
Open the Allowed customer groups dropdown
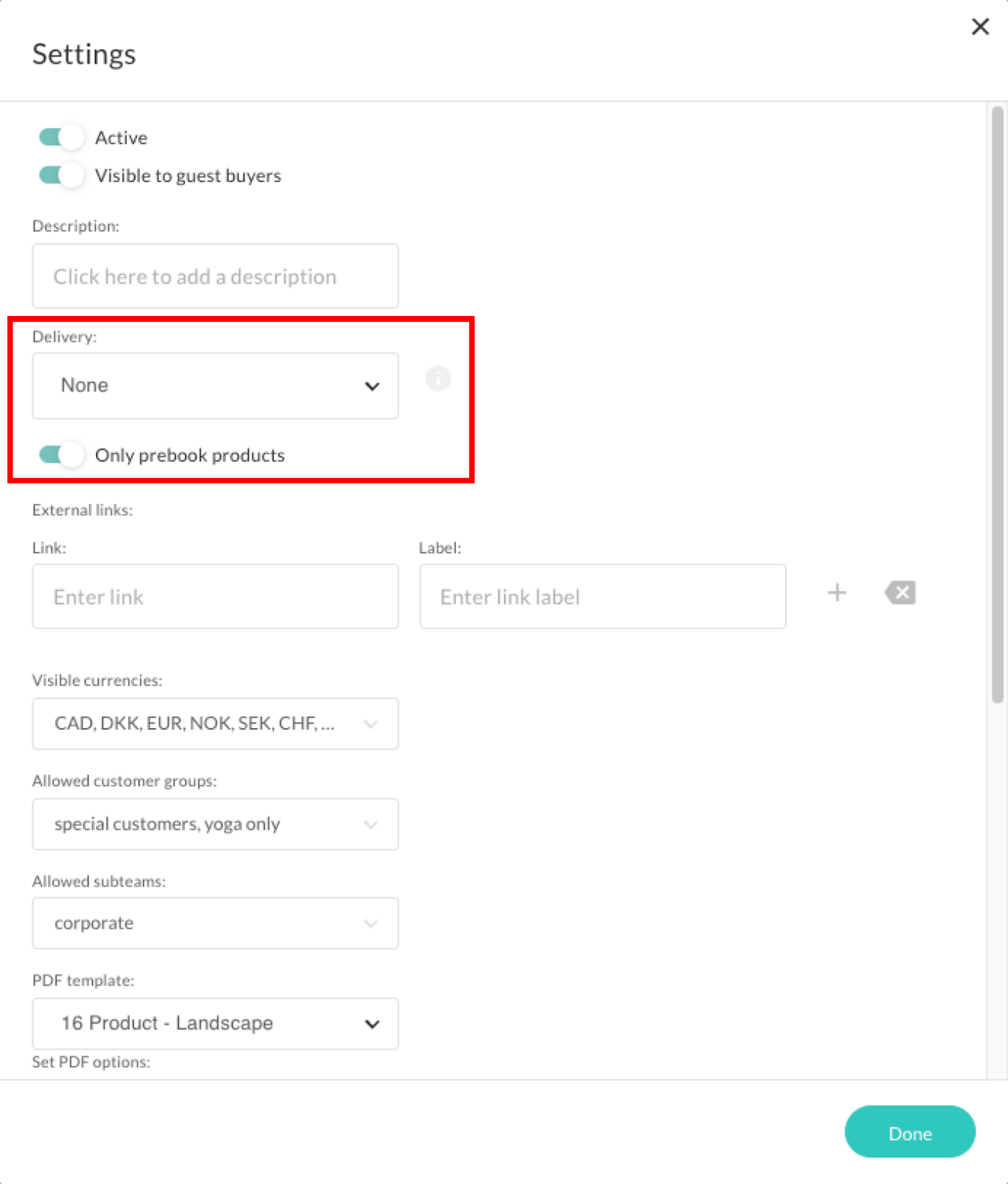[215, 824]
